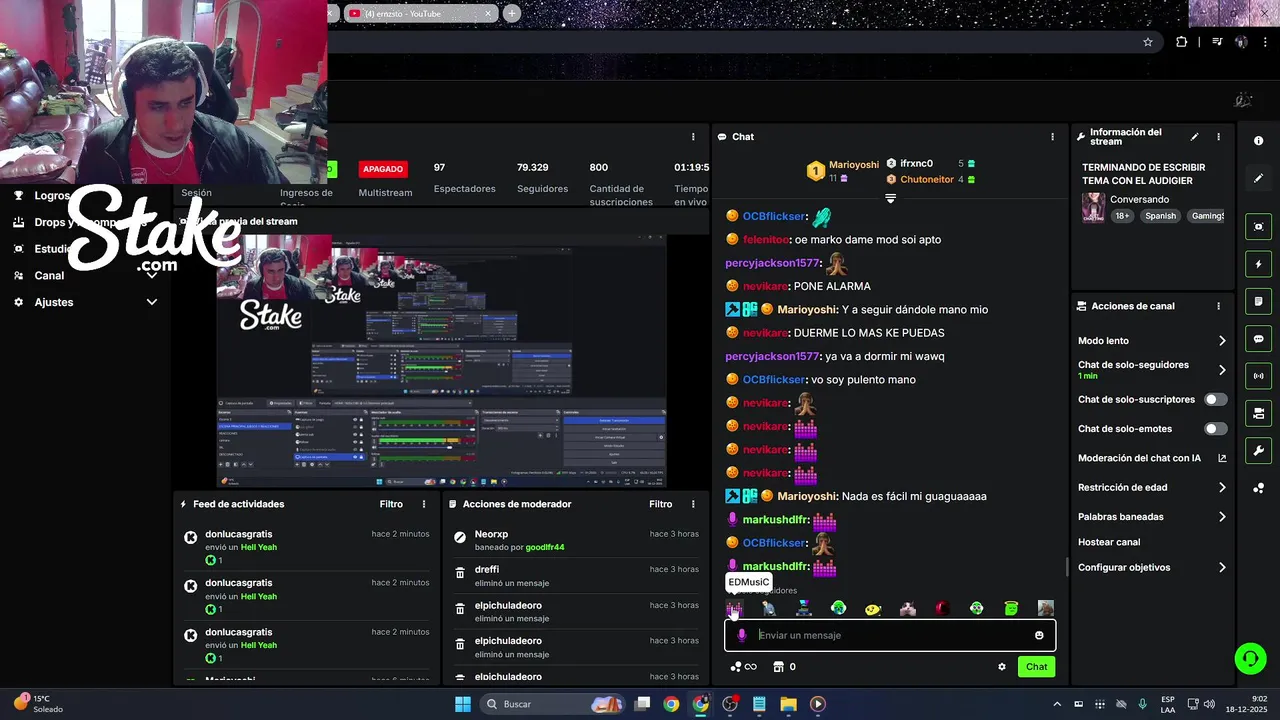Select the yellow lemon face emote
Image resolution: width=1280 pixels, height=720 pixels.
click(x=873, y=608)
